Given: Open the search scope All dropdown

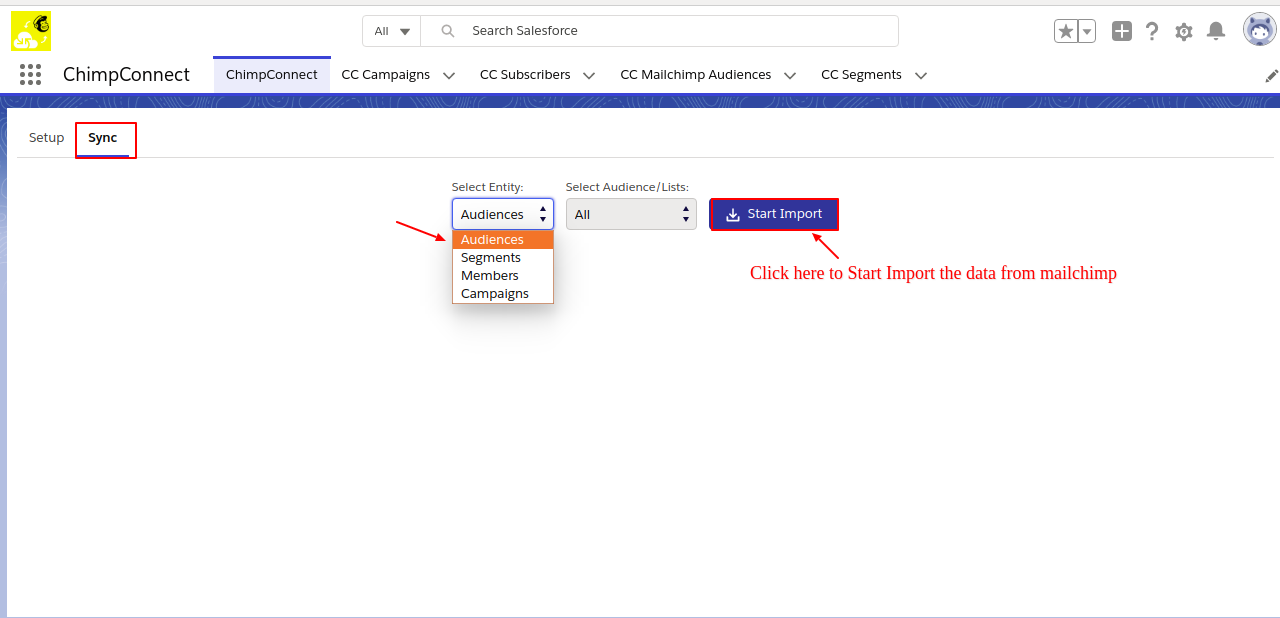Looking at the screenshot, I should pyautogui.click(x=392, y=31).
